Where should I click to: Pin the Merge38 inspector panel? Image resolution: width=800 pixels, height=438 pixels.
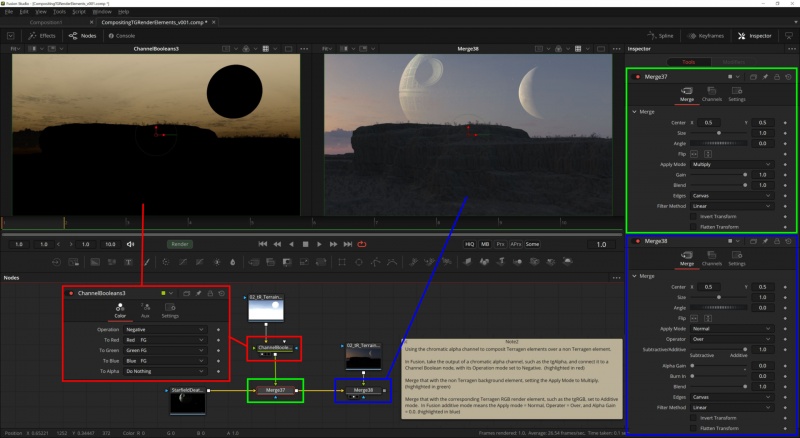[x=765, y=241]
